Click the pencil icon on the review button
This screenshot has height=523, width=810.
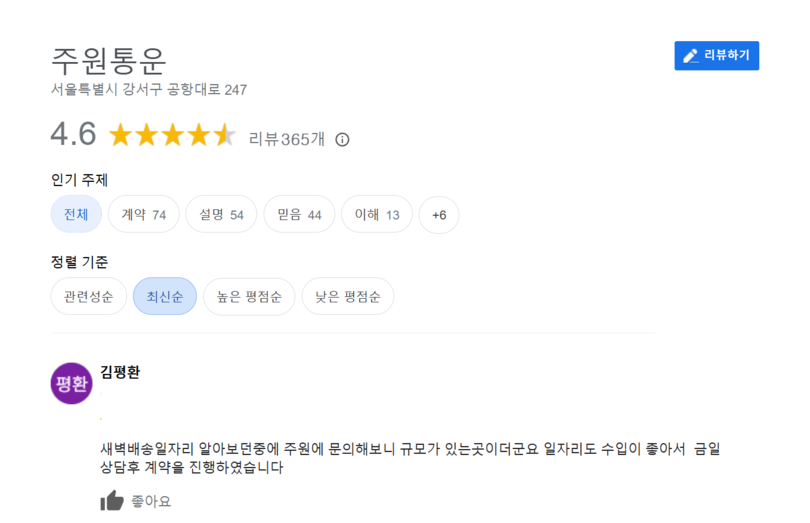(x=691, y=56)
